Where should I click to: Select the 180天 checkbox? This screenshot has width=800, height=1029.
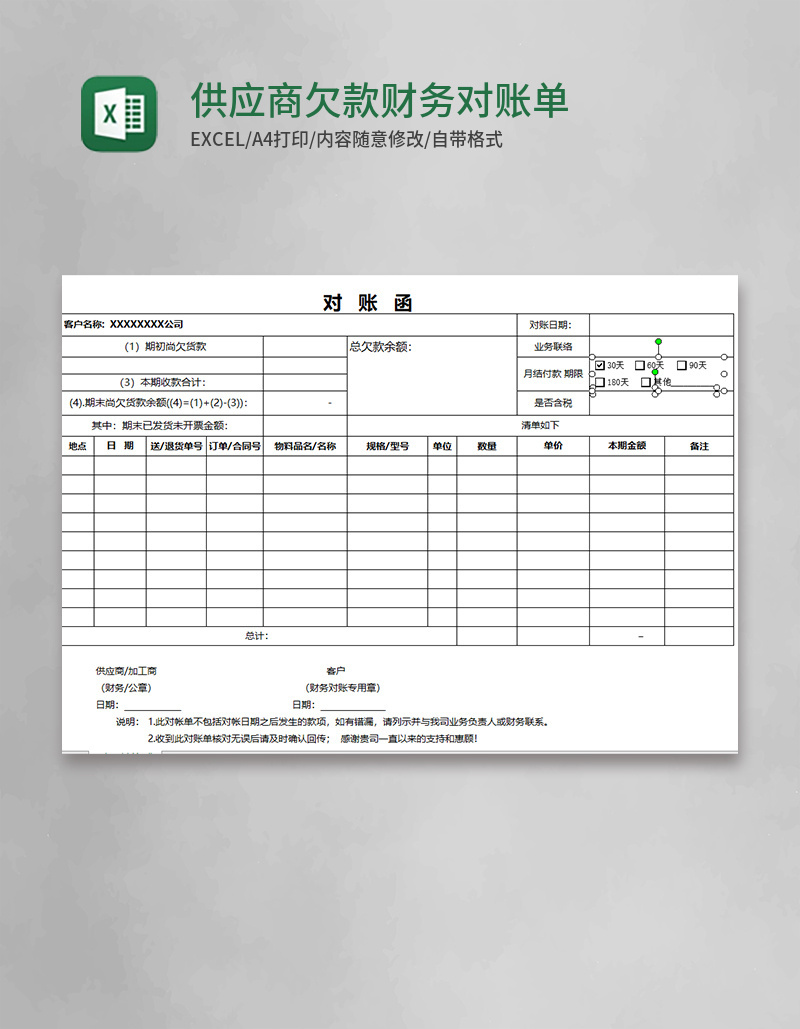pyautogui.click(x=599, y=381)
